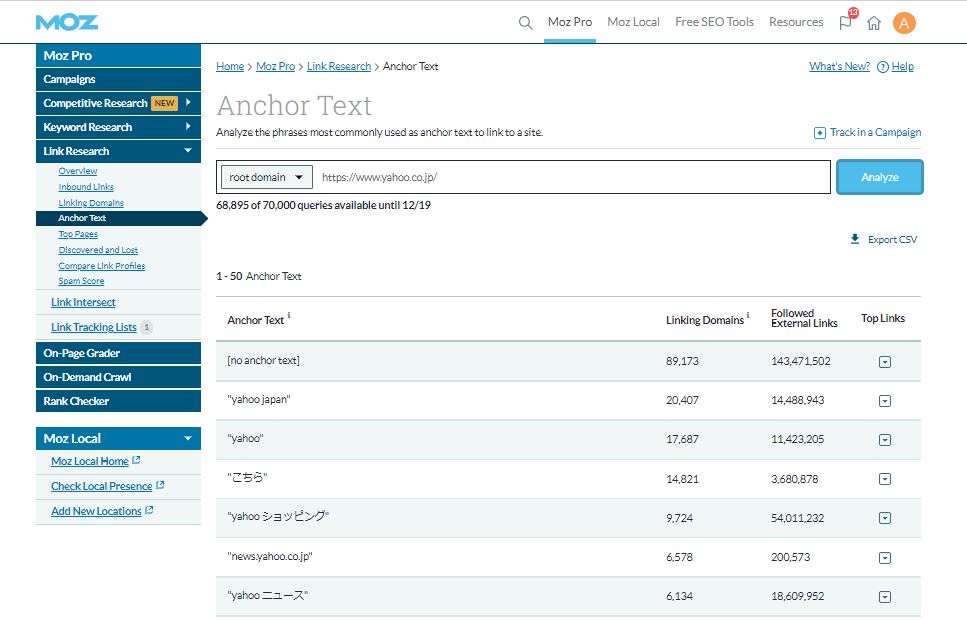This screenshot has height=620, width=967.
Task: Expand top links for "こちら" row
Action: [885, 479]
